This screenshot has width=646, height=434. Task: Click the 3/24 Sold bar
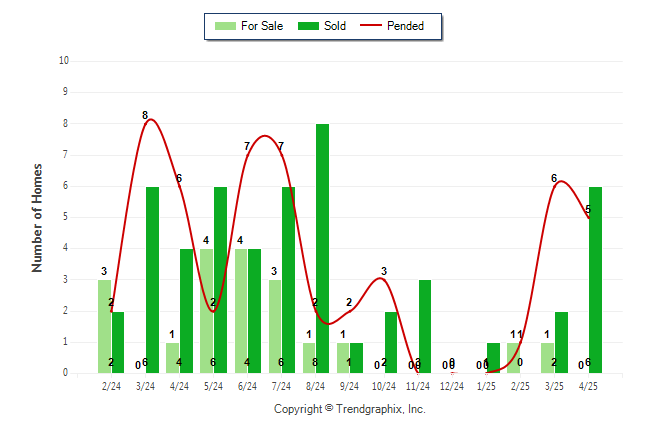(x=152, y=280)
